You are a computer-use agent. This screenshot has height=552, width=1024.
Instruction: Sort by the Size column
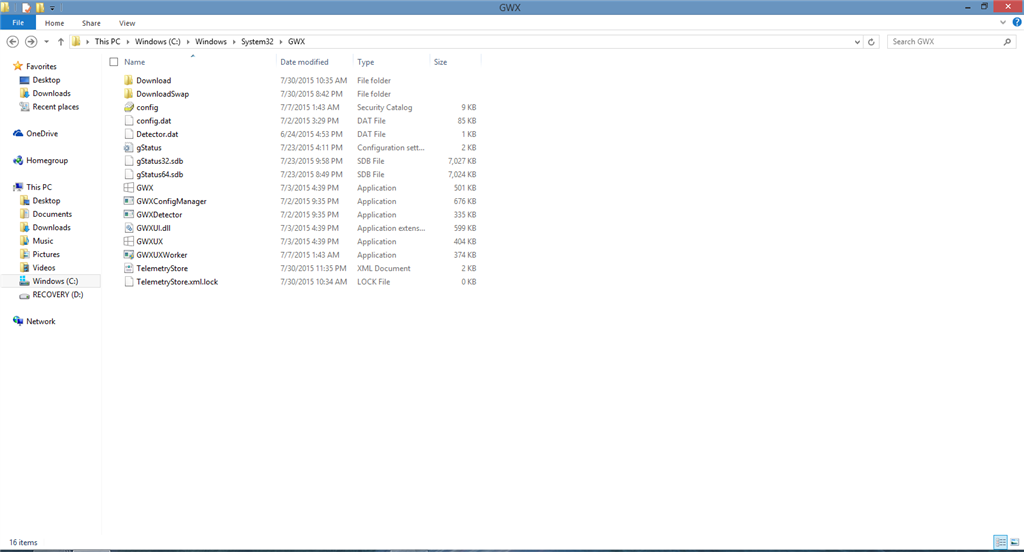[x=440, y=62]
